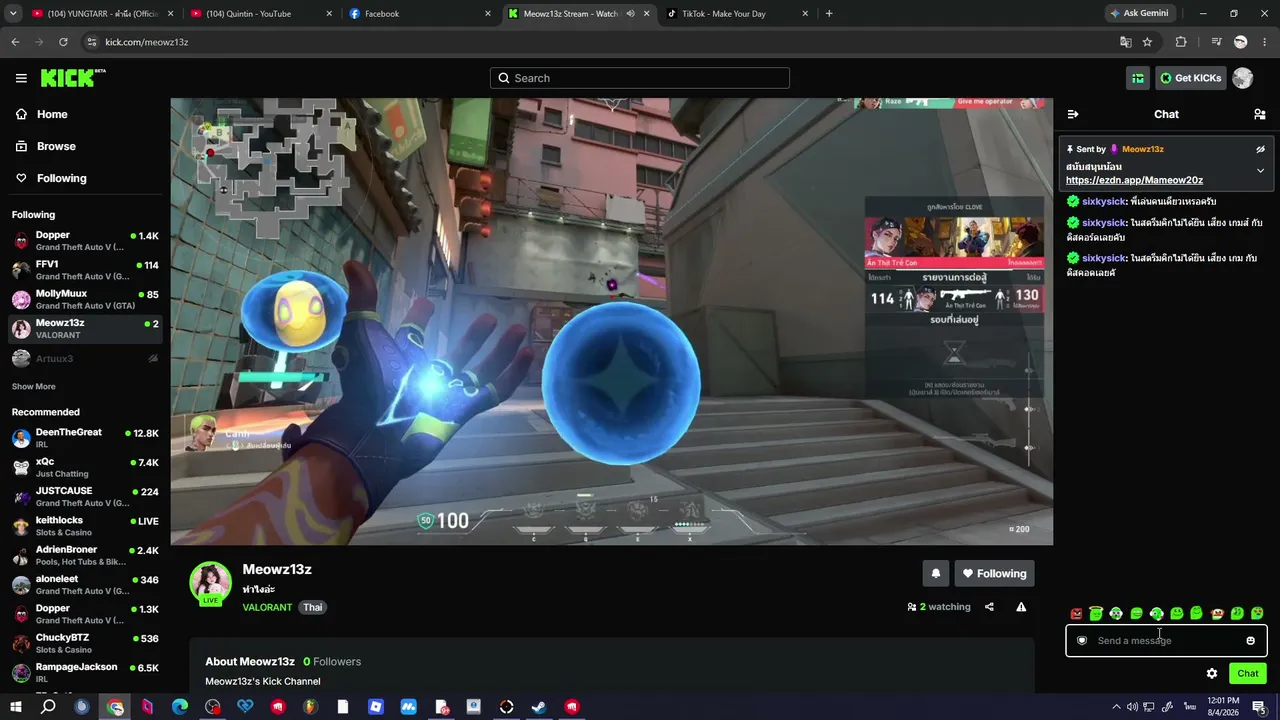This screenshot has height=720, width=1280.
Task: Hide the pinned chat message
Action: point(1261,149)
